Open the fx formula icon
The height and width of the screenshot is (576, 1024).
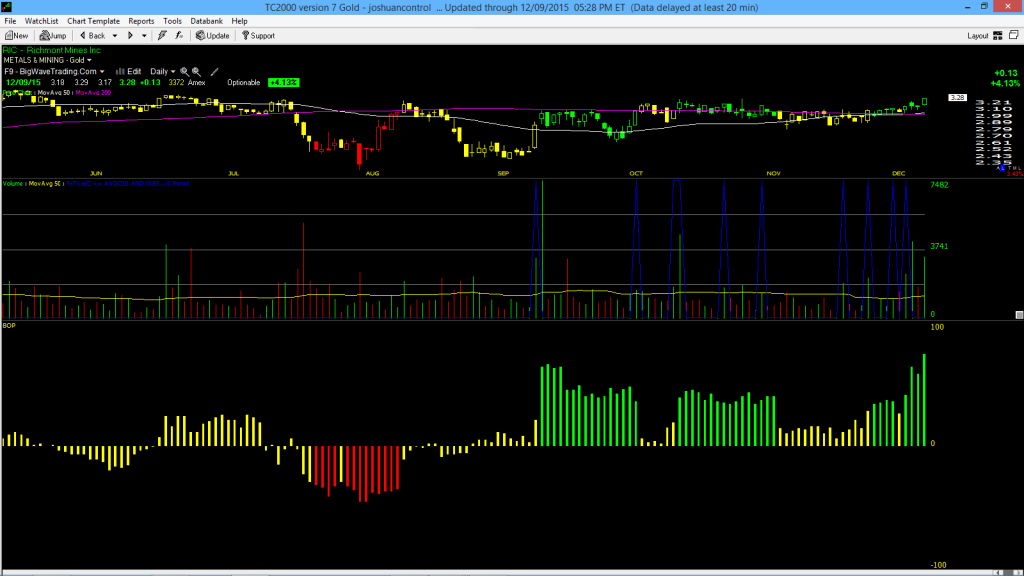pos(179,36)
